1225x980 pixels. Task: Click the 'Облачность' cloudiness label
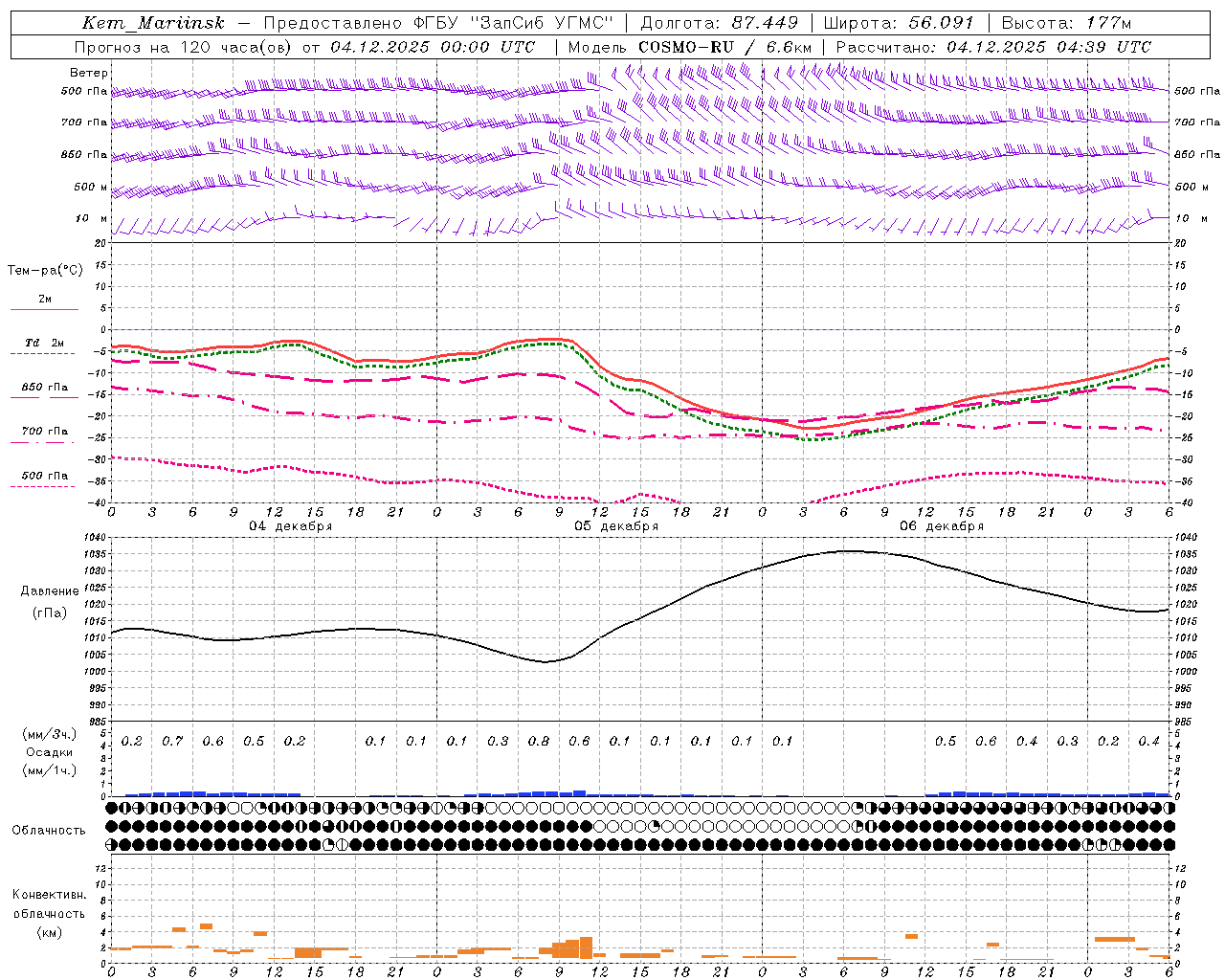(x=49, y=831)
